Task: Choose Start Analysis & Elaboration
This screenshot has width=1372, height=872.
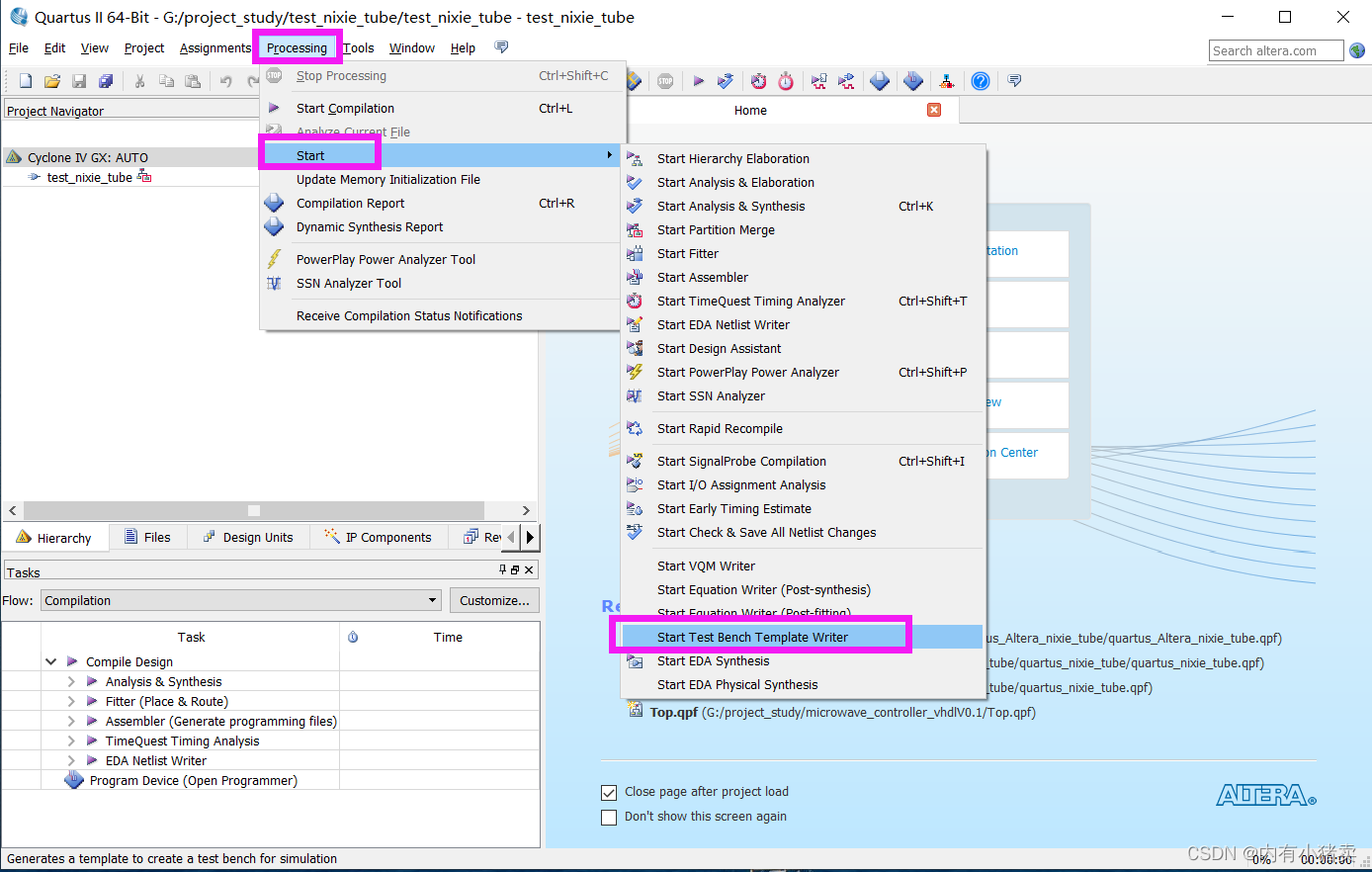Action: [803, 182]
